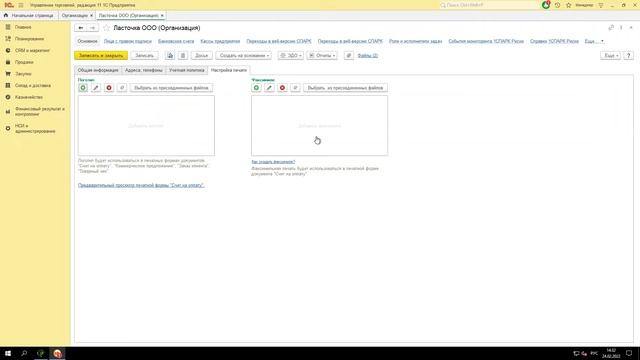640x360 pixels.
Task: Delete the Факсимиле image with red cross
Action: 282,88
